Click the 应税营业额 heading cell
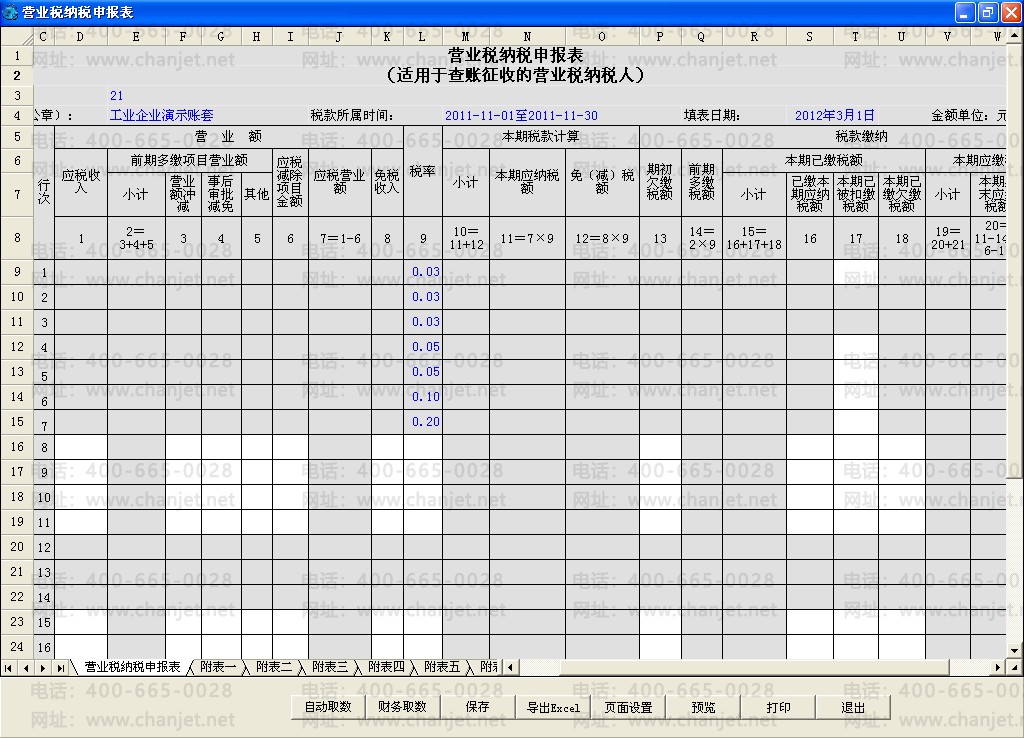1024x738 pixels. click(340, 182)
